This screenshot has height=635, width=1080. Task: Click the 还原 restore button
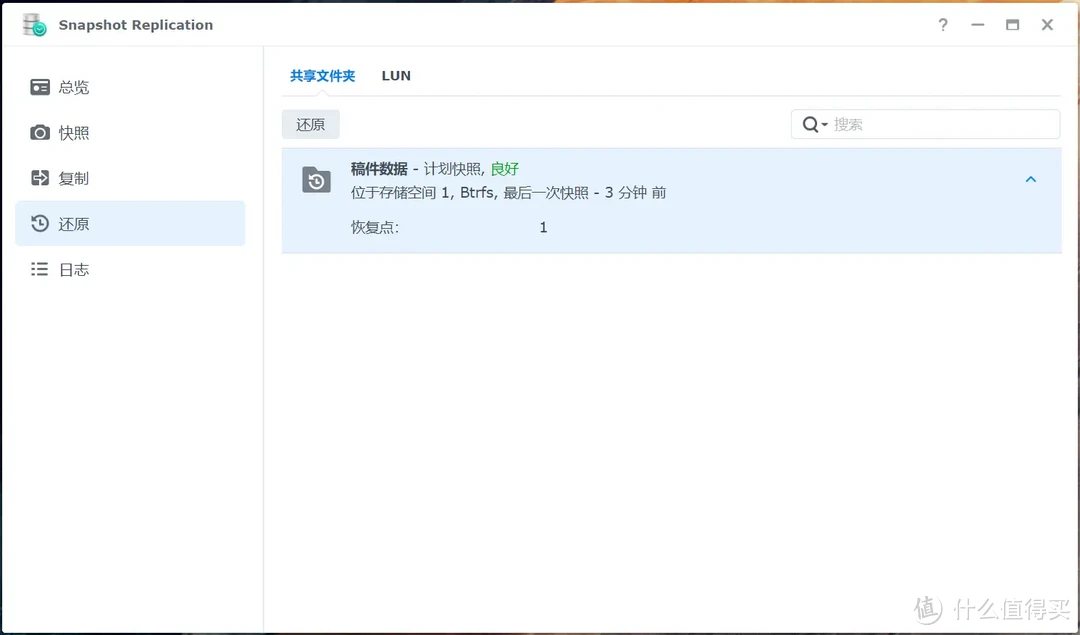click(310, 124)
